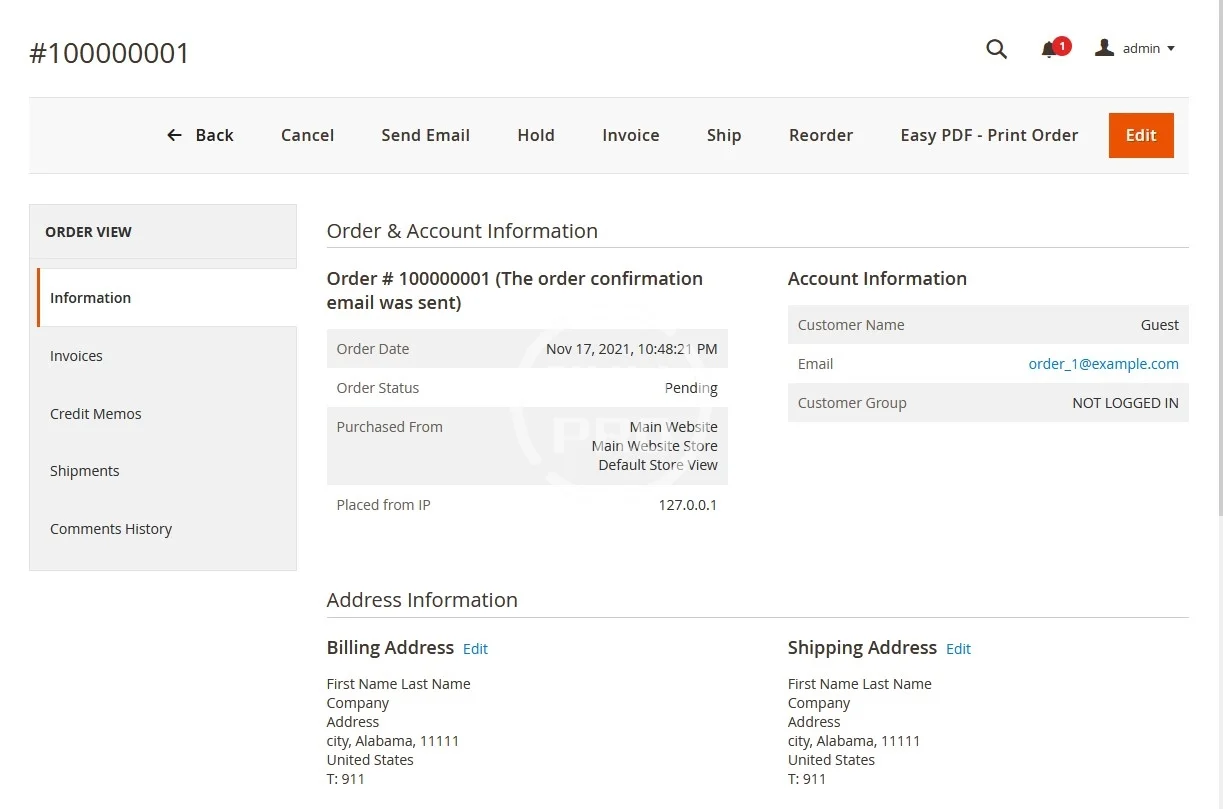The image size is (1223, 809).
Task: Switch to the Invoices tab
Action: [x=76, y=356]
